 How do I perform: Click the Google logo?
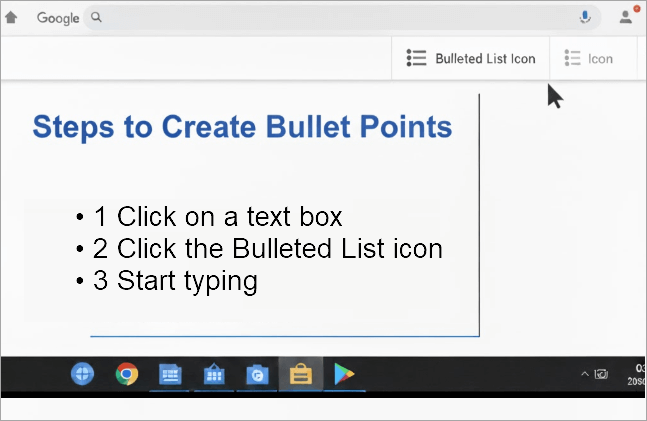point(58,18)
